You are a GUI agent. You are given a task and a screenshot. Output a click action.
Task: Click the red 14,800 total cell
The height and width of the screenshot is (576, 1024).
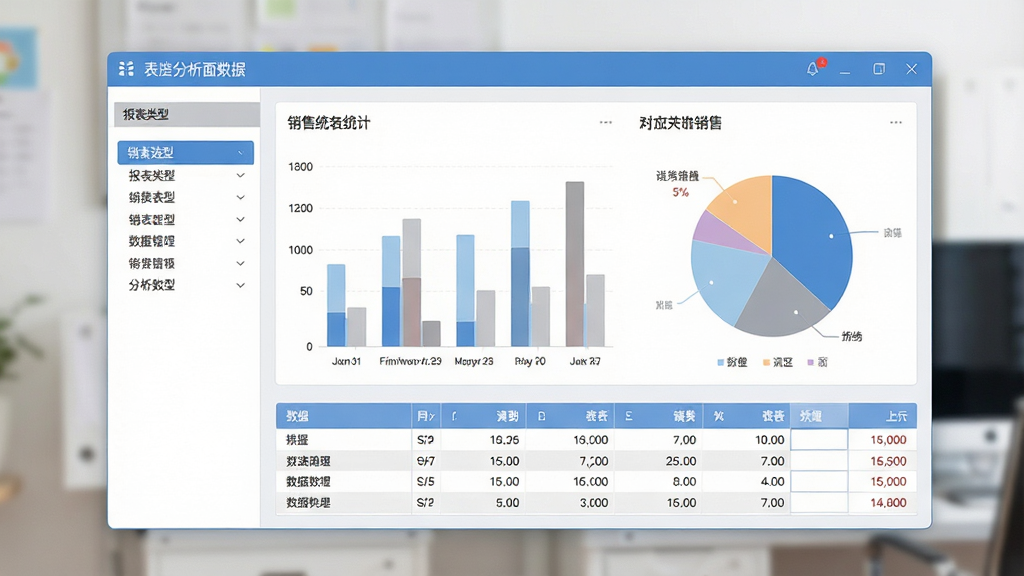[888, 503]
